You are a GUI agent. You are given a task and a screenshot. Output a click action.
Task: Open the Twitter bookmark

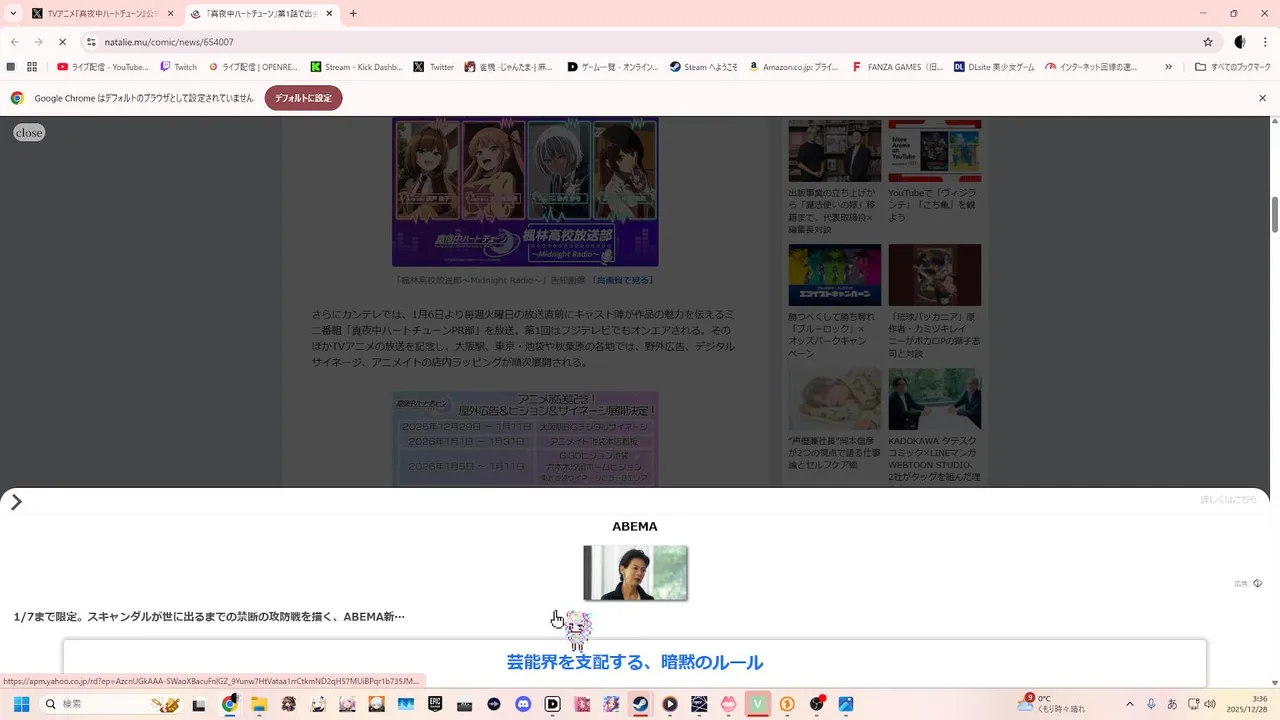click(434, 67)
